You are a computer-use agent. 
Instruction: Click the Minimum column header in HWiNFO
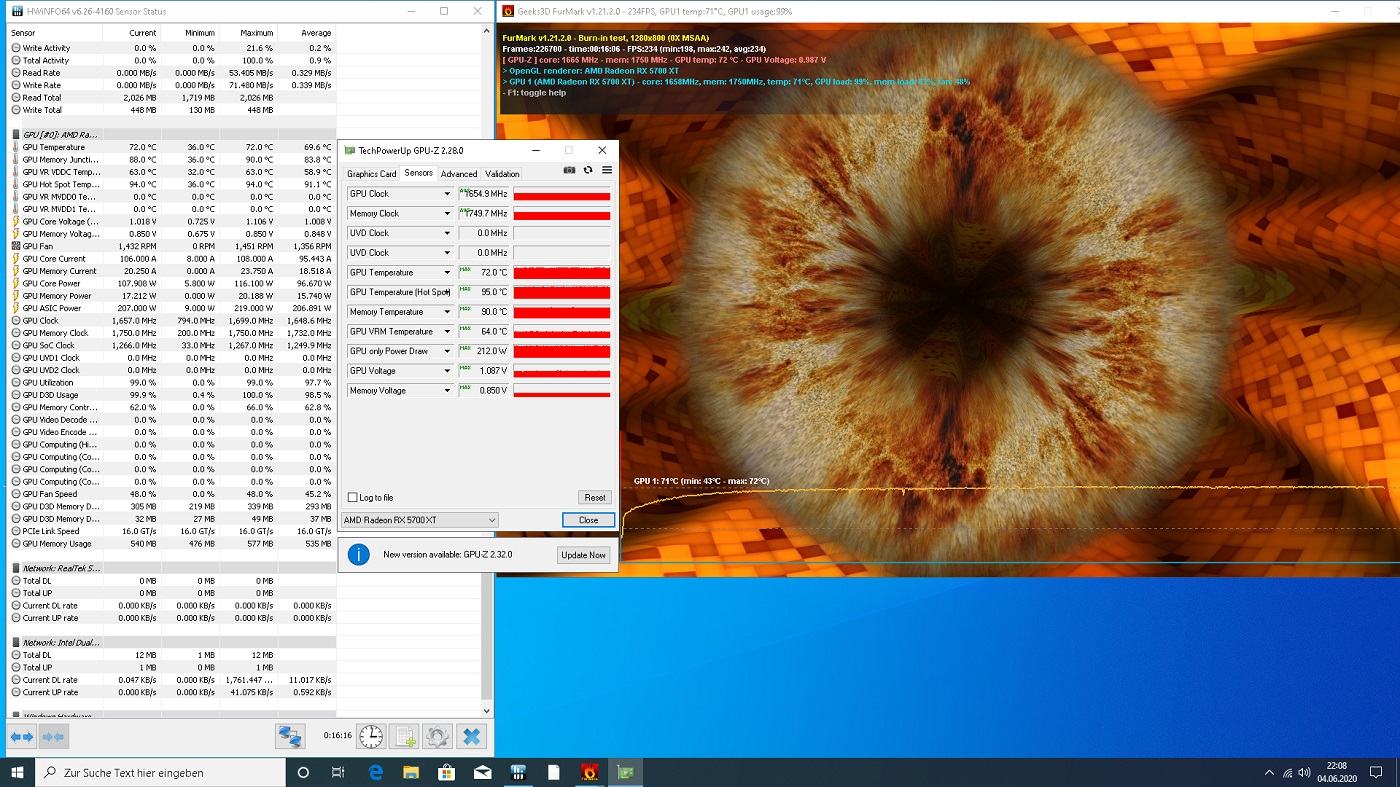point(188,33)
